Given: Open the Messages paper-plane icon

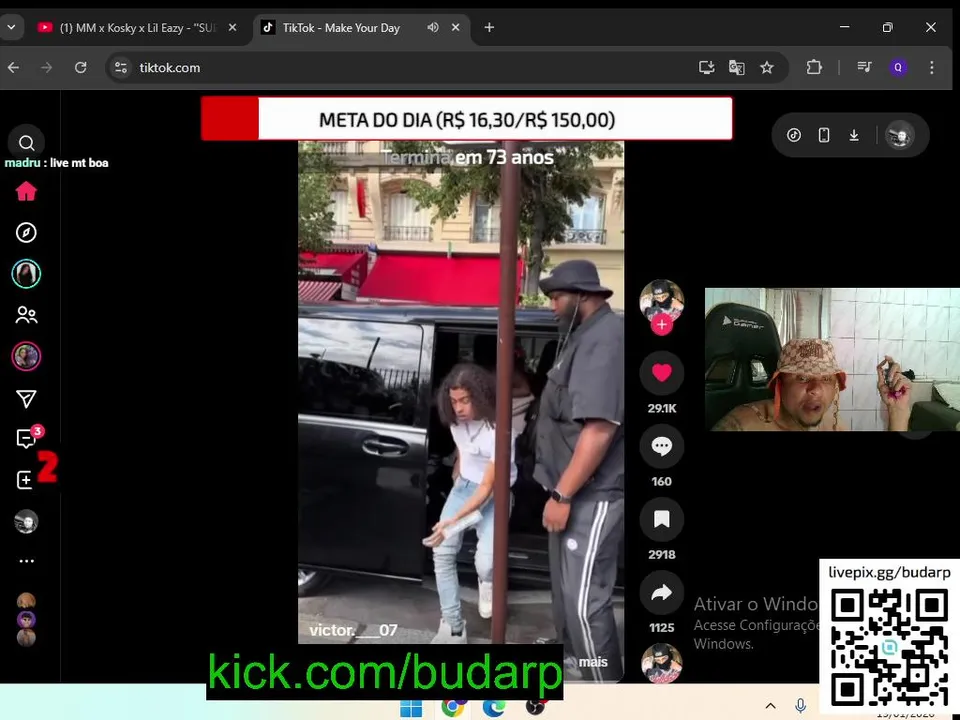Looking at the screenshot, I should (26, 399).
